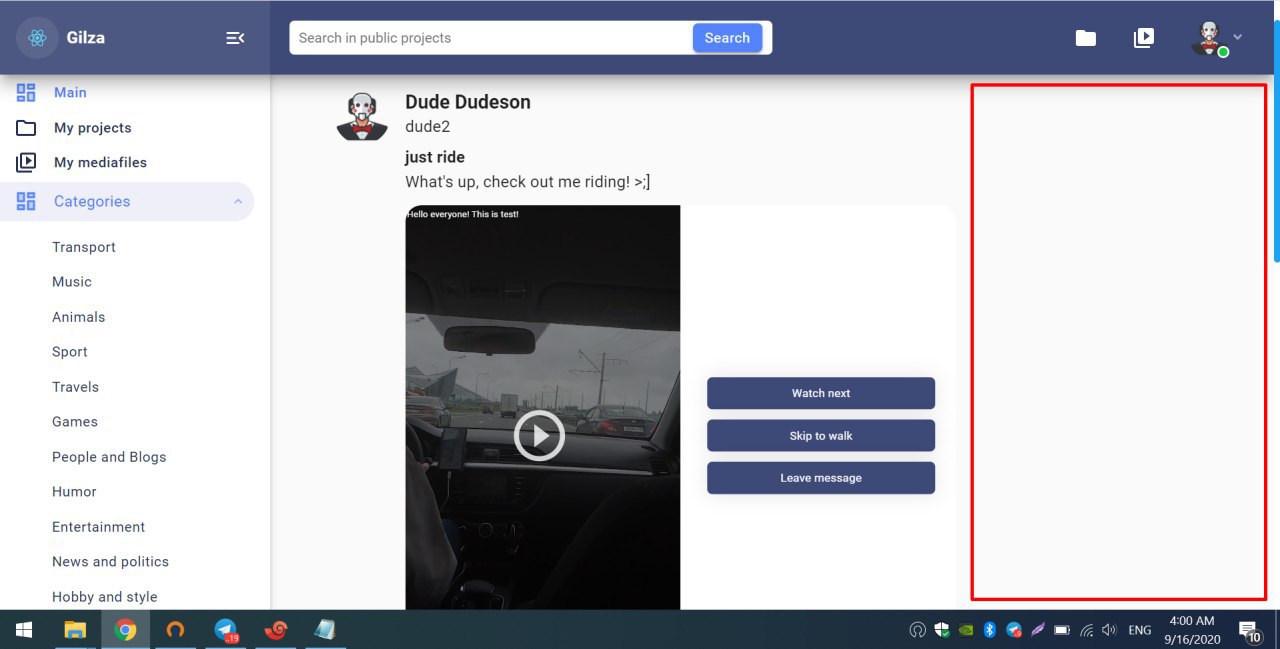Click the Categories grid icon
Image resolution: width=1280 pixels, height=649 pixels.
pos(26,201)
